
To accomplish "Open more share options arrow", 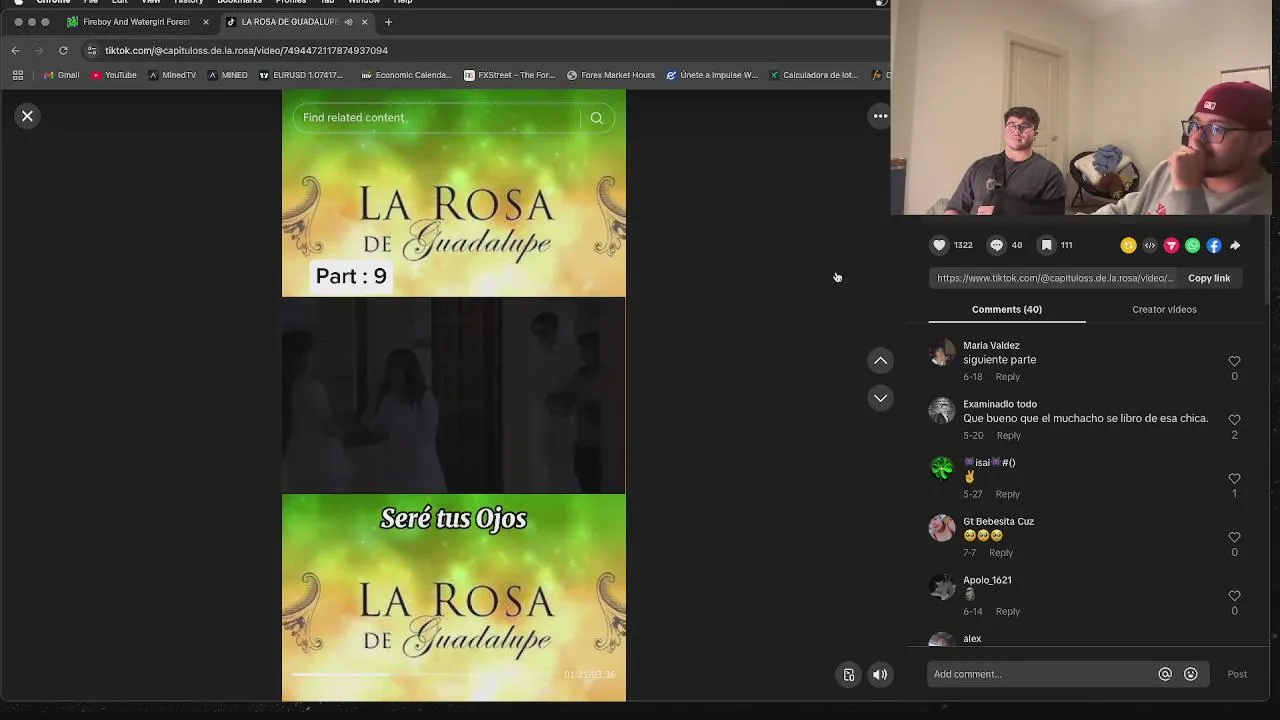I will pos(1235,245).
